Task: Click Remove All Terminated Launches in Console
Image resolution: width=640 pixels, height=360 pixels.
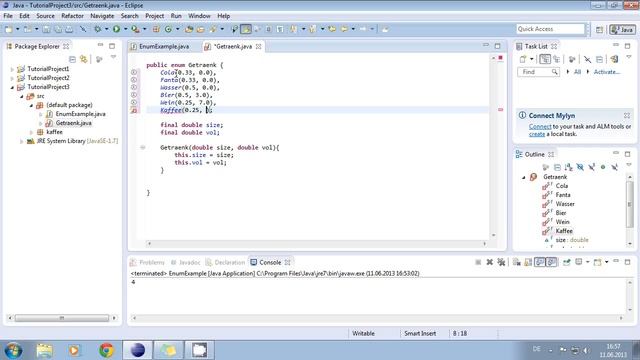Action: (501, 262)
